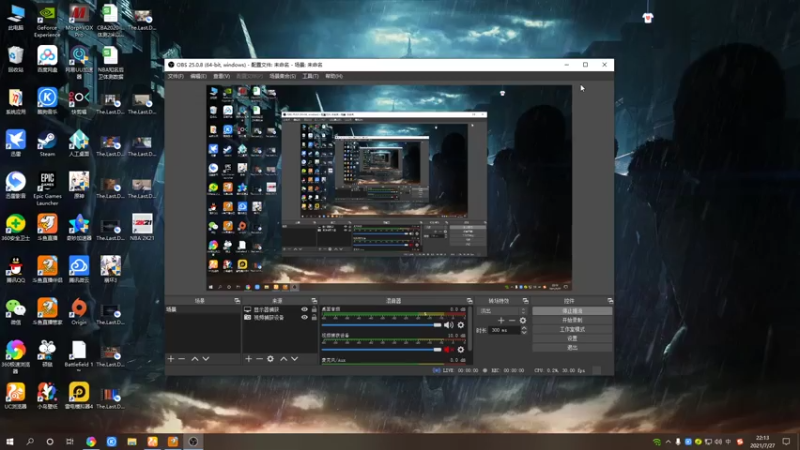Open the UC Browser desktop icon

[x=16, y=396]
